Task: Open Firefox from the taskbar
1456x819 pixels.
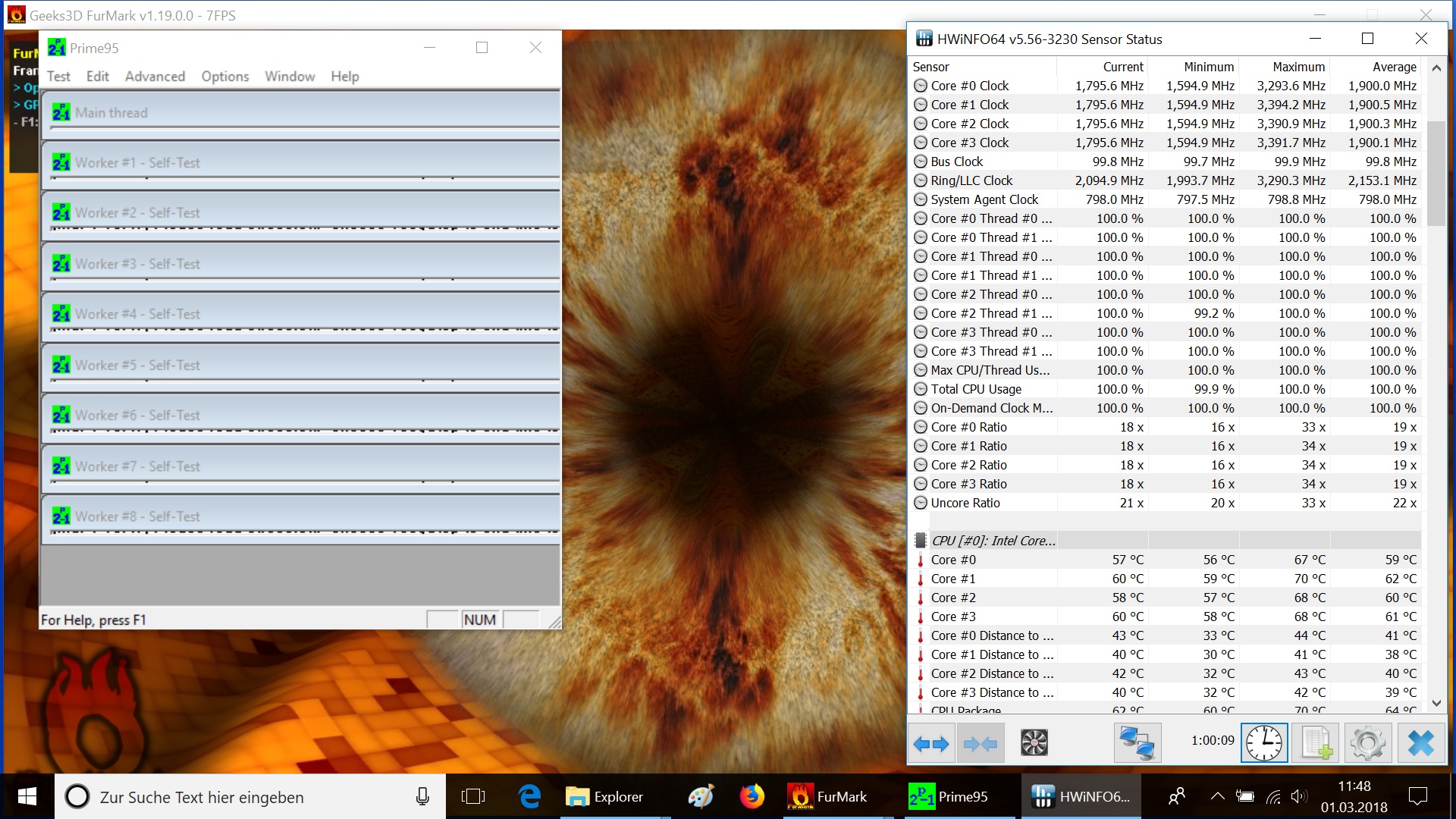Action: (x=752, y=797)
